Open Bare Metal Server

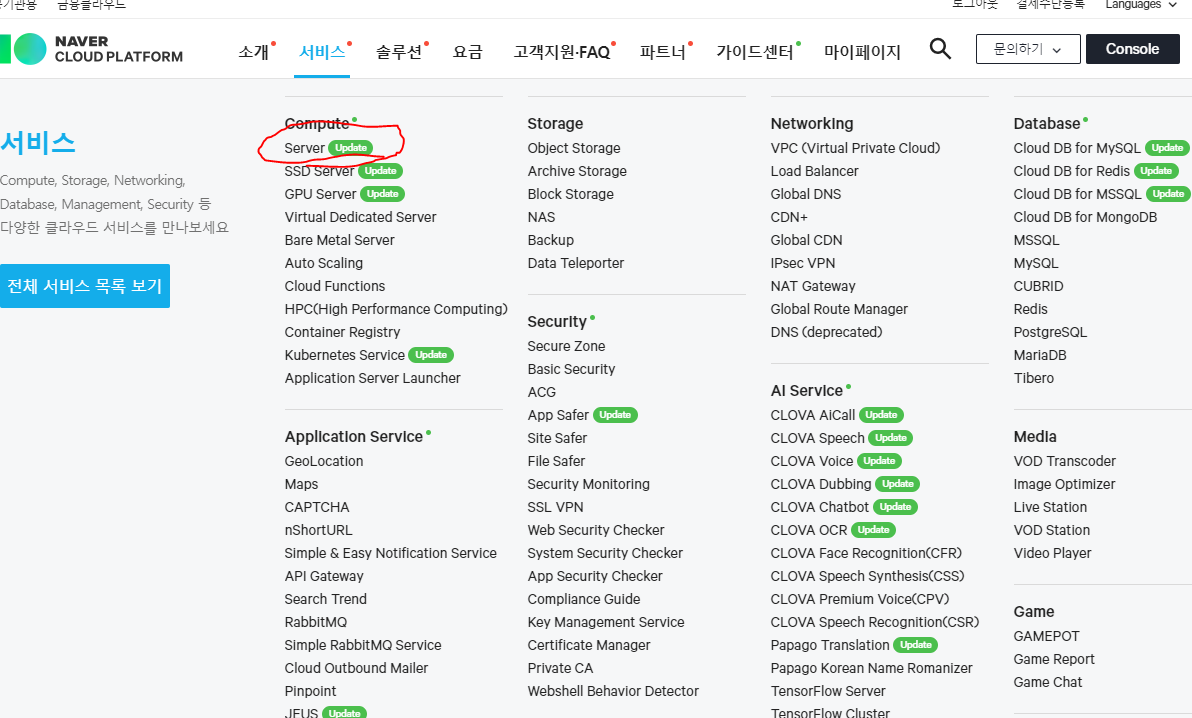(339, 240)
